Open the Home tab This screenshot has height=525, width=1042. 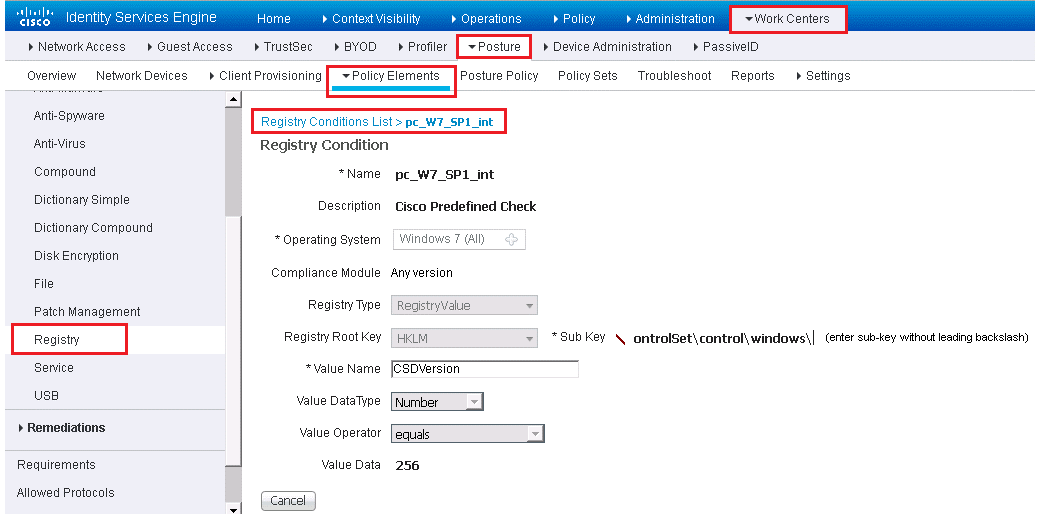pos(274,19)
